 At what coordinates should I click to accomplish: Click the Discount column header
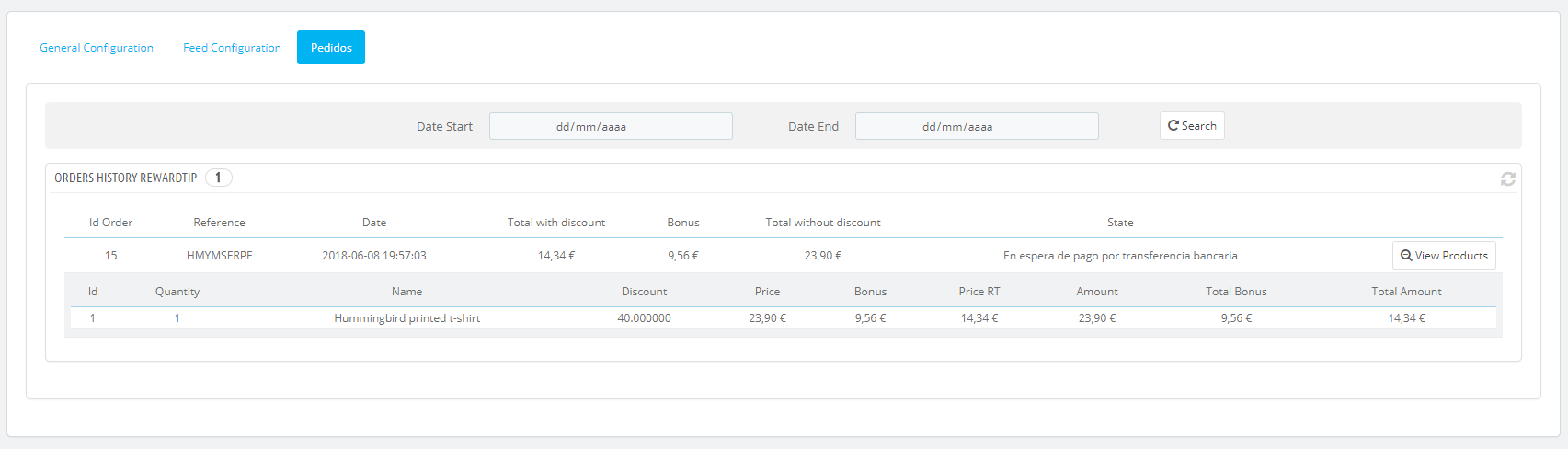tap(644, 292)
